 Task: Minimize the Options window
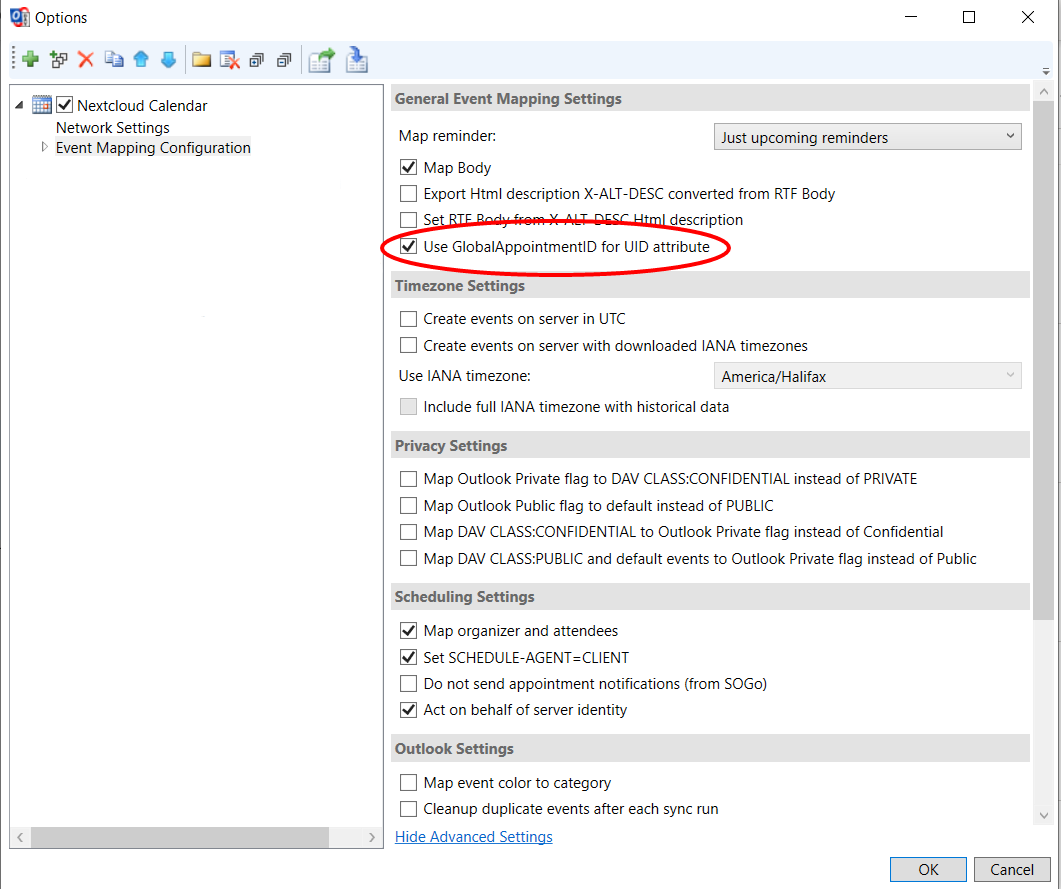(911, 17)
